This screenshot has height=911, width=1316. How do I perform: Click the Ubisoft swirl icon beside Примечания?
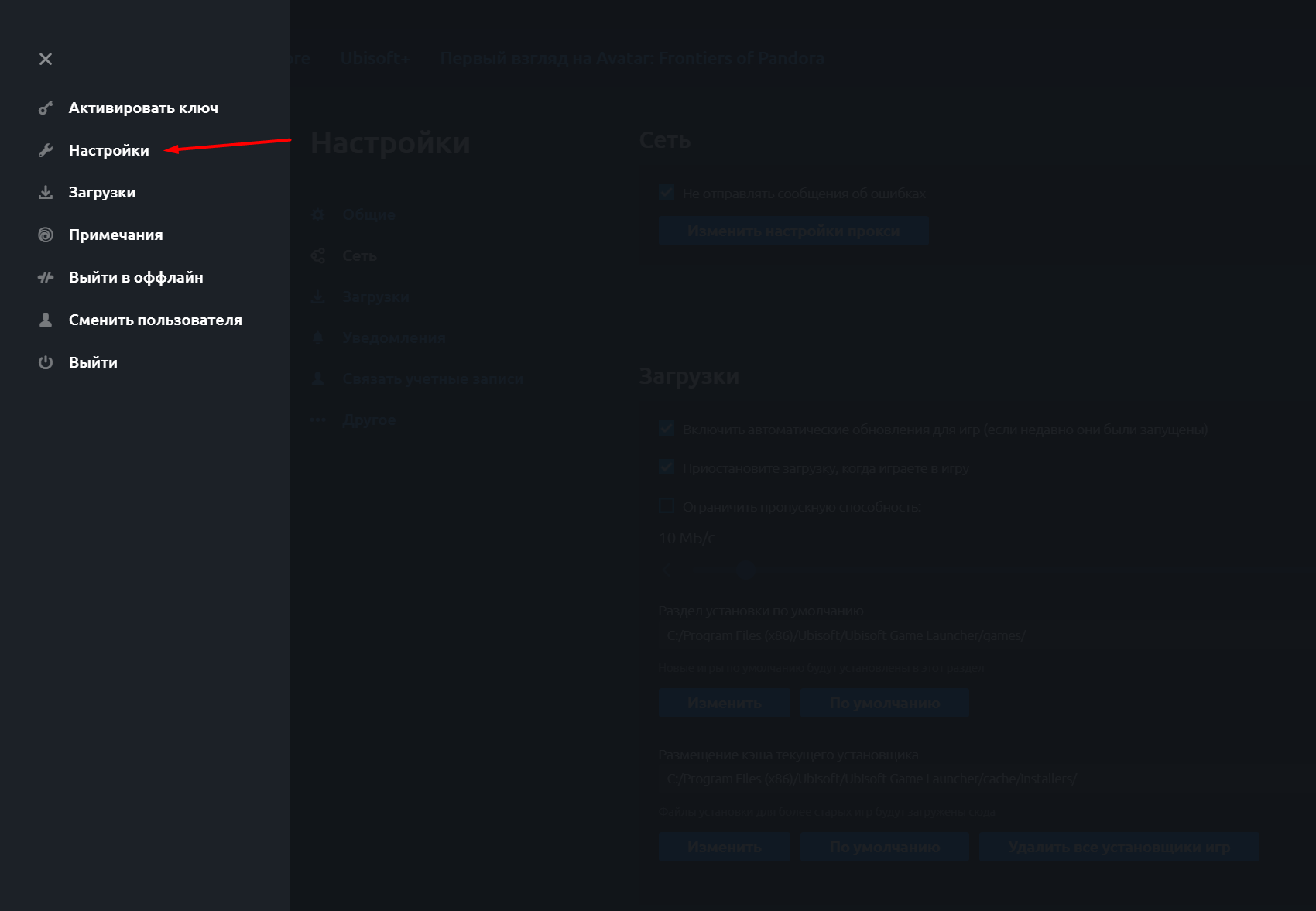click(46, 235)
